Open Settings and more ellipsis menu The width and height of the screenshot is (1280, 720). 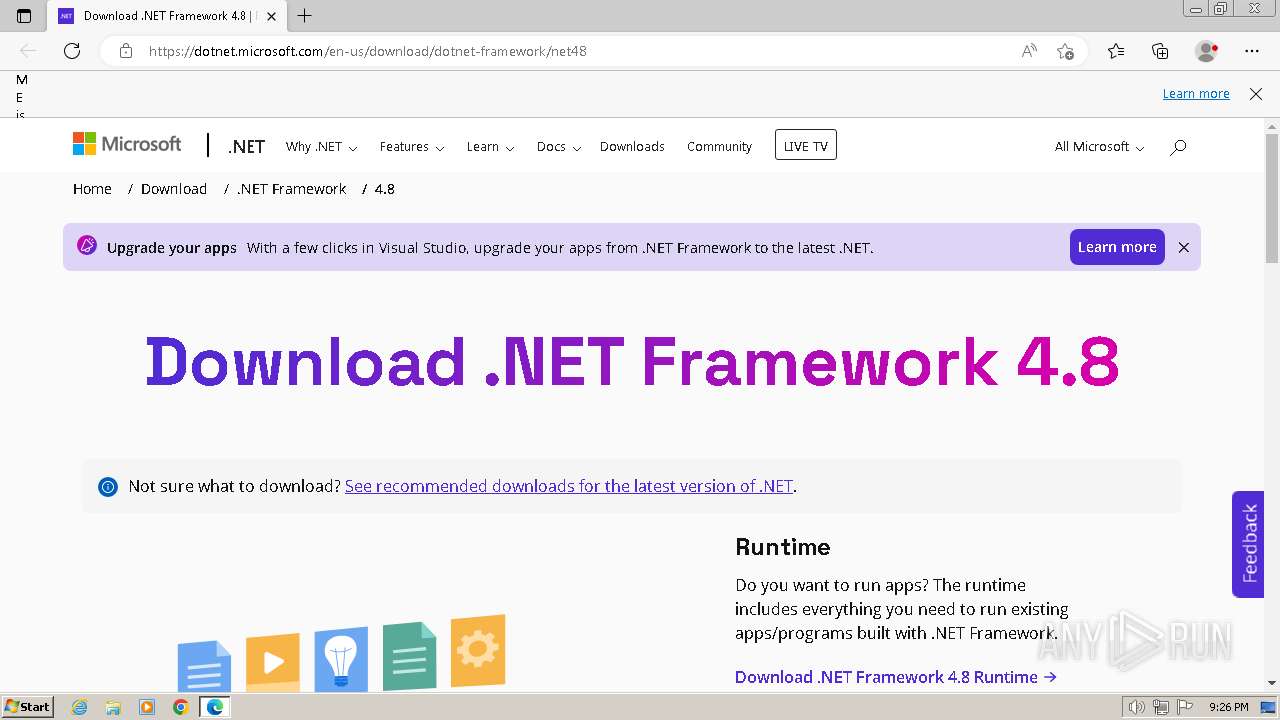[x=1252, y=51]
